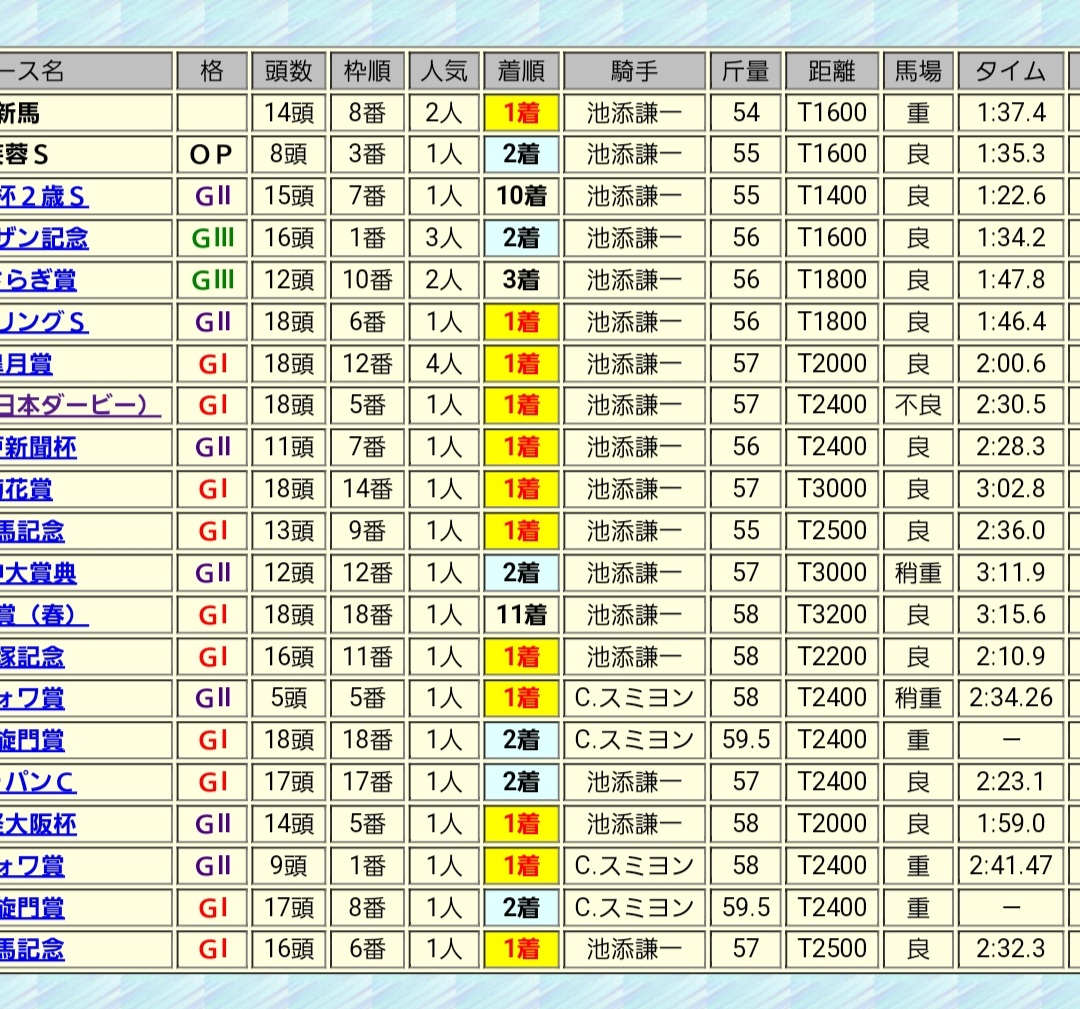1080x1009 pixels.
Task: Select the 2:30.5 time cell
Action: (x=1010, y=406)
